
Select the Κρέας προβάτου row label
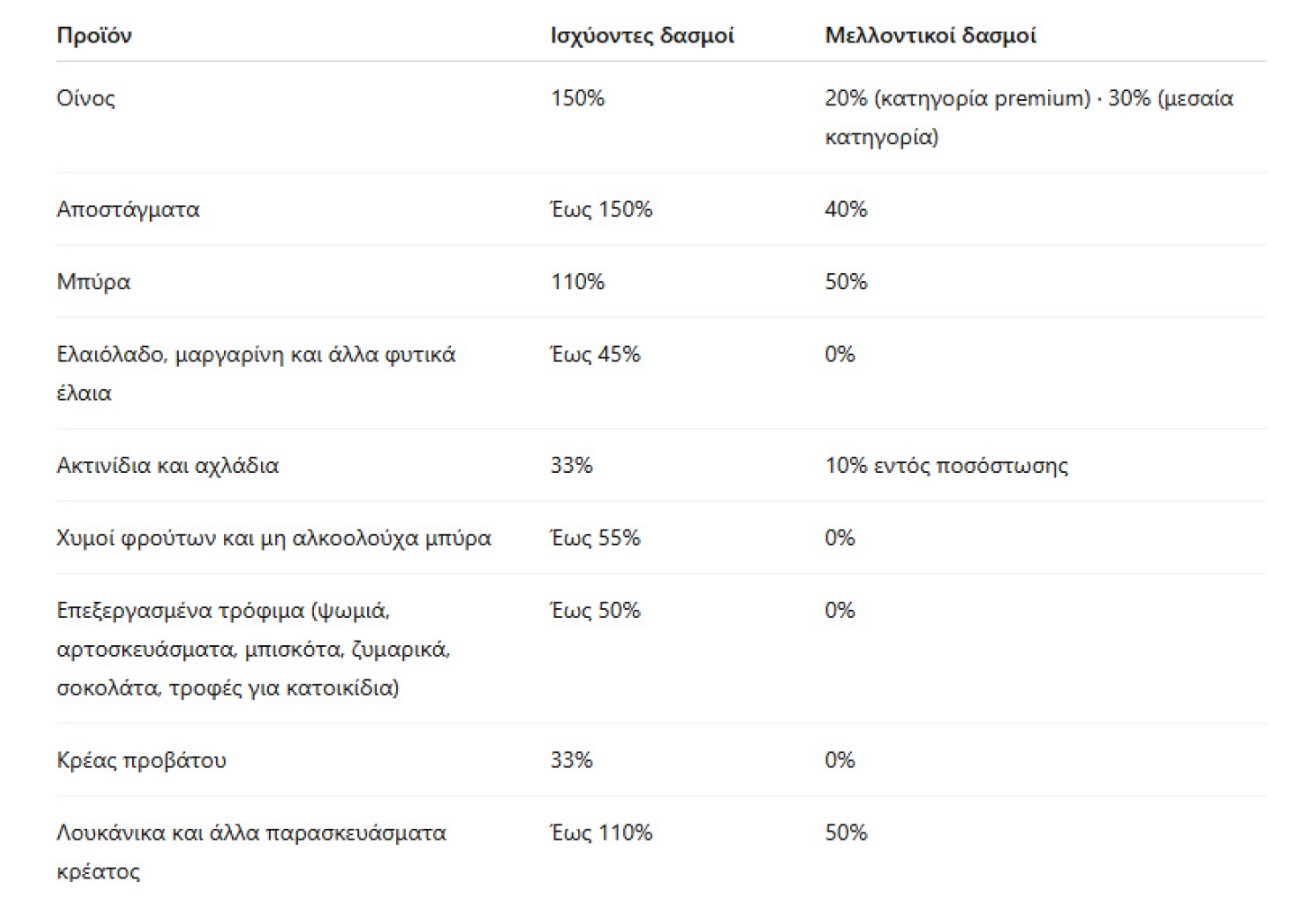pyautogui.click(x=142, y=760)
